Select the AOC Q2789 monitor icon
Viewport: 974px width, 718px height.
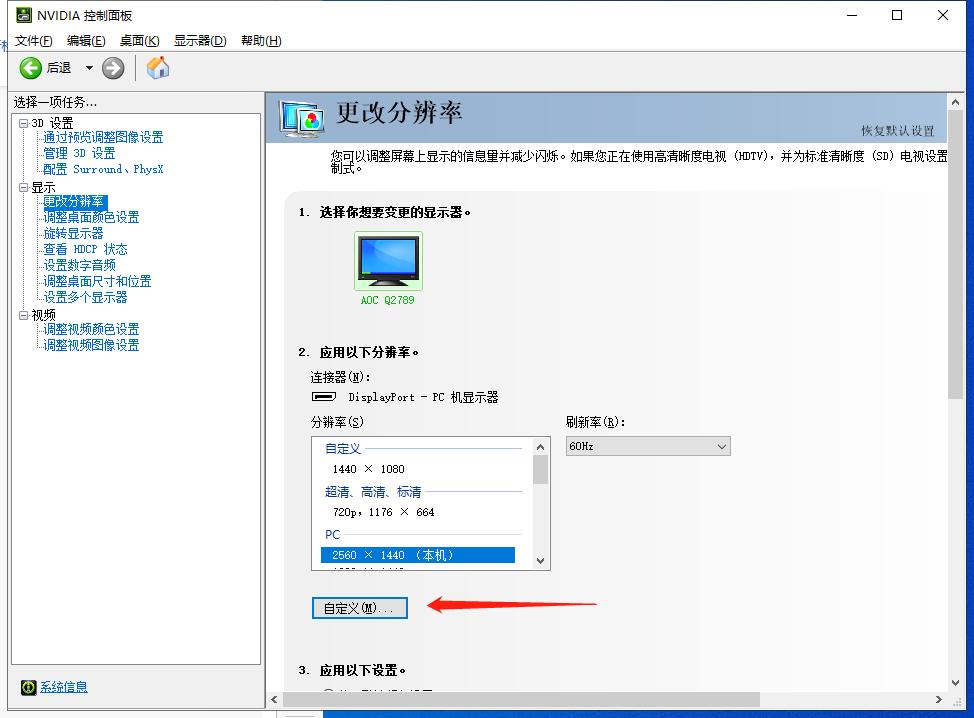(x=388, y=260)
